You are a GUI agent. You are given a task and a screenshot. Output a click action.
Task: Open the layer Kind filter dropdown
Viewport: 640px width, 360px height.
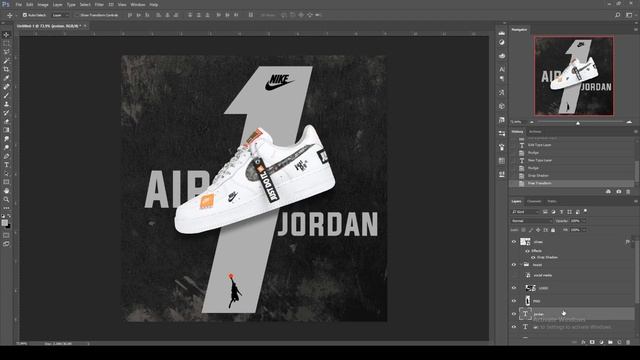coord(525,212)
